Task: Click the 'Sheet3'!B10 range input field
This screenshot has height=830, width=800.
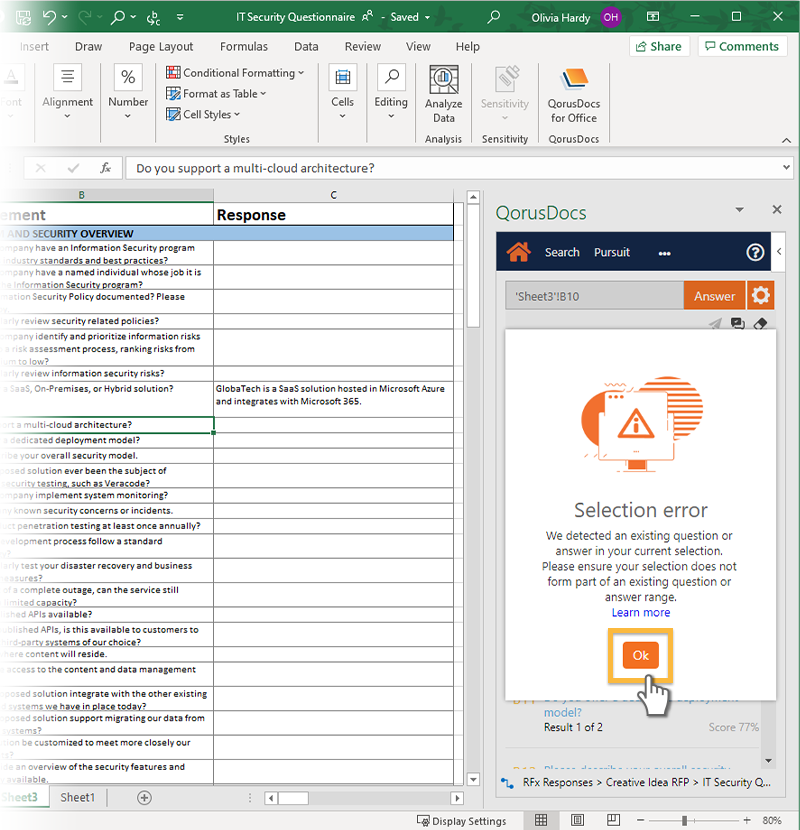Action: tap(594, 296)
